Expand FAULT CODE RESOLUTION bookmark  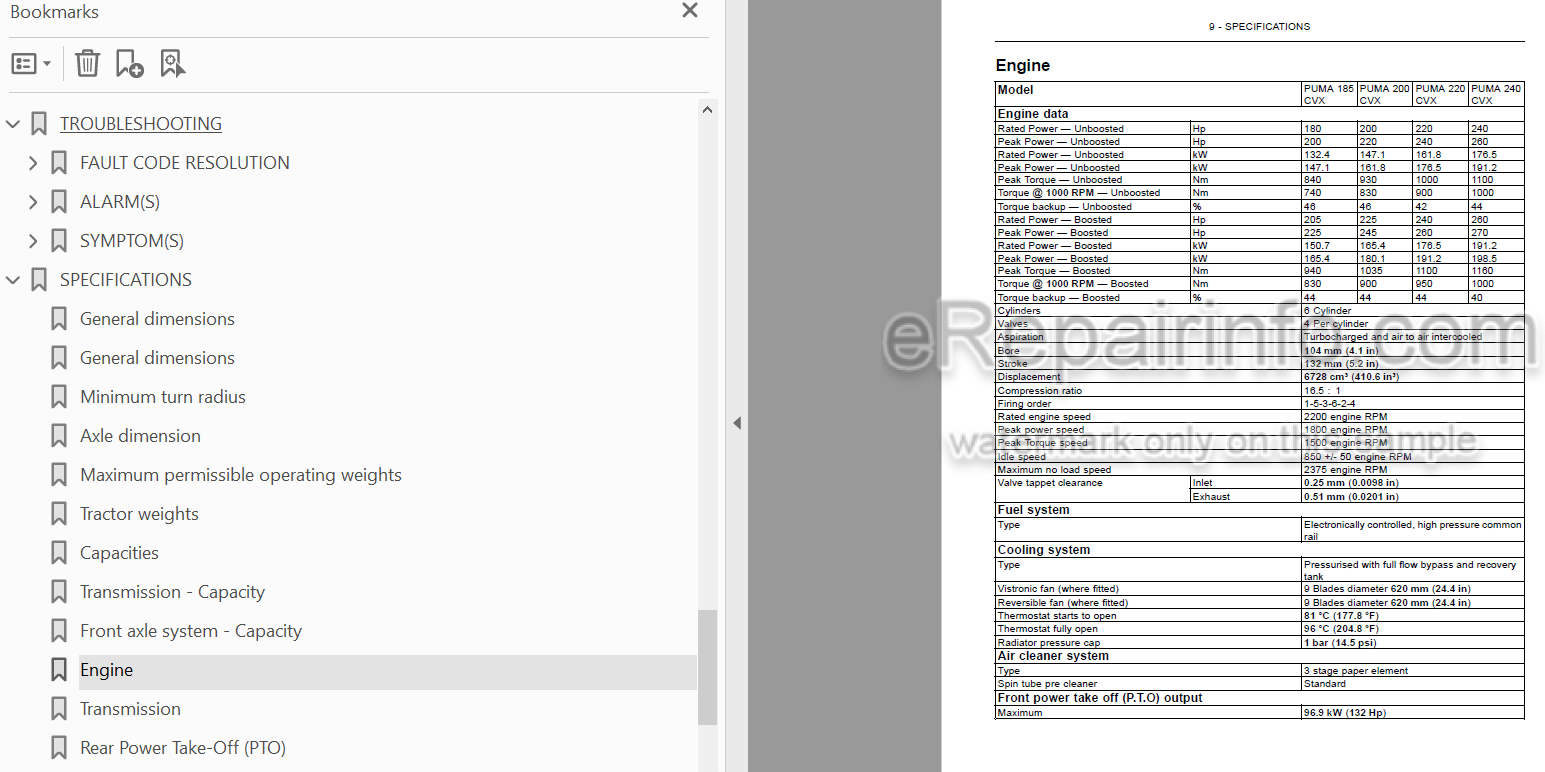point(33,163)
